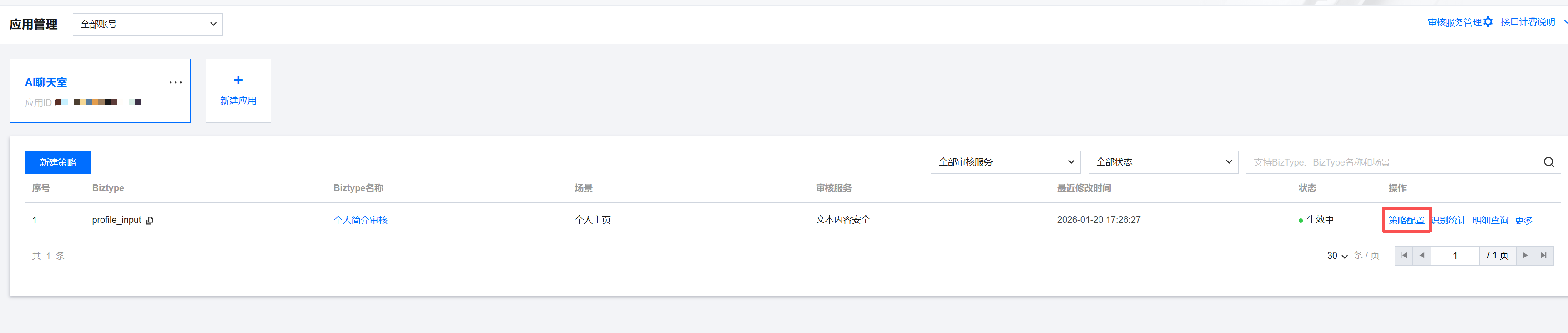Go to the next page arrow

(1525, 256)
